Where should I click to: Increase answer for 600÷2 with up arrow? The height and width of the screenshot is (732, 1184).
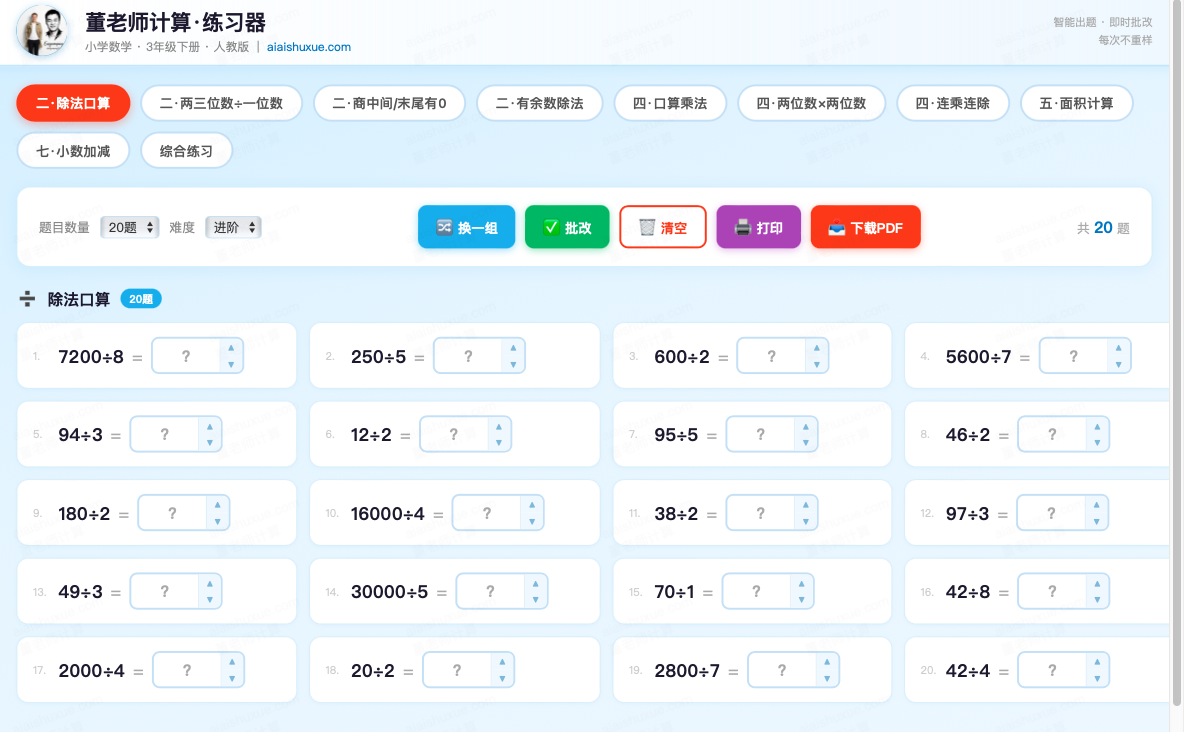point(816,348)
